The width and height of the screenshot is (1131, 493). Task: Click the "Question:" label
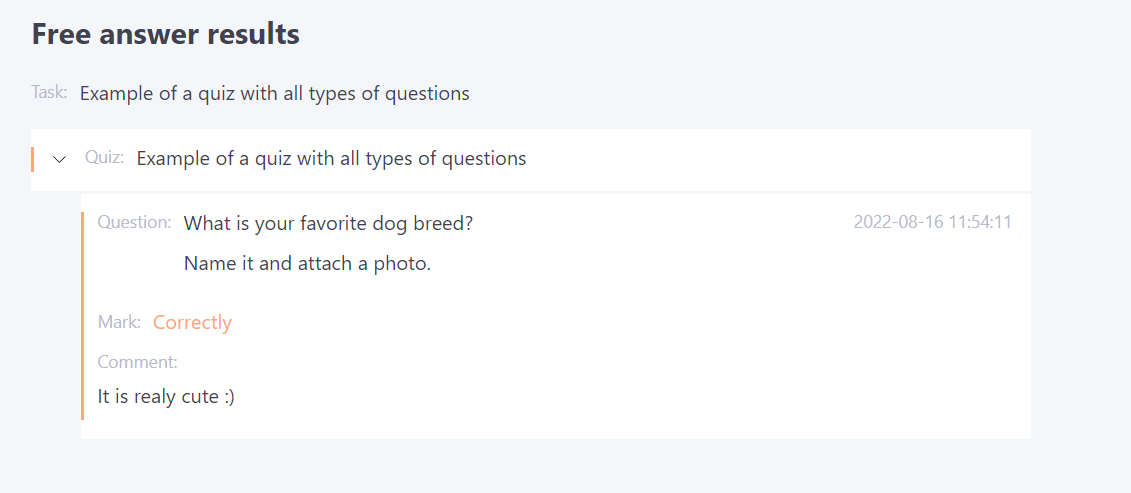tap(134, 222)
